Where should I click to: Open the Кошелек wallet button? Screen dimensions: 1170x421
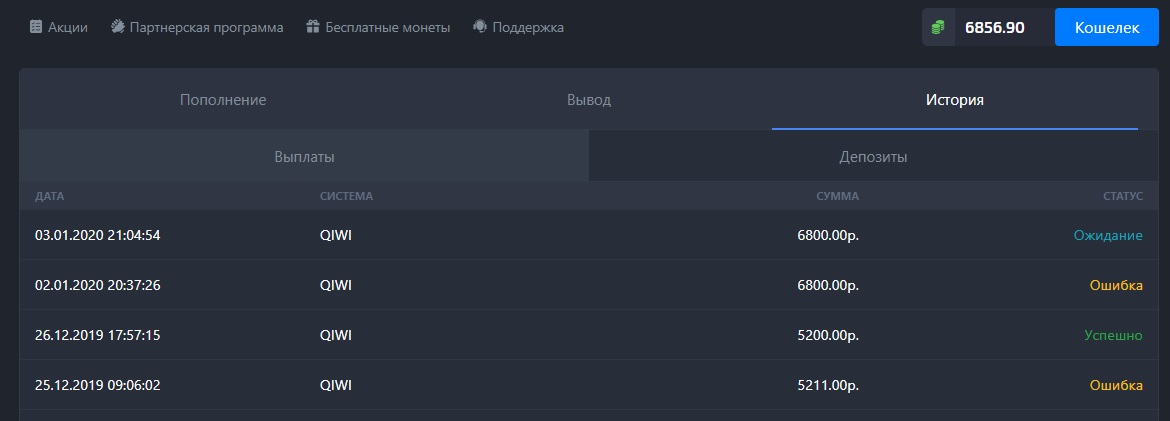coord(1106,28)
